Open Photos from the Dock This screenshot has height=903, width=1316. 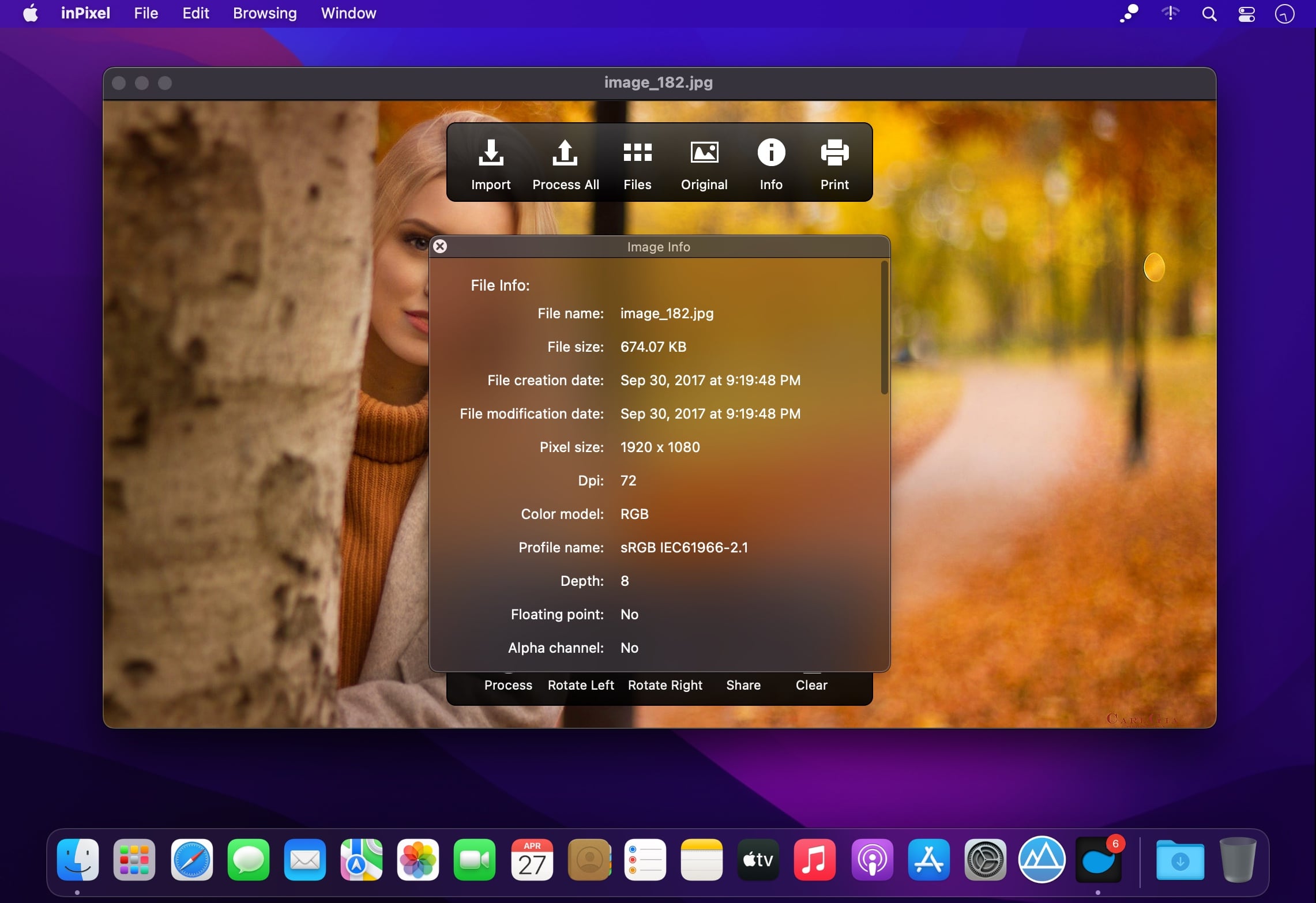(x=418, y=860)
